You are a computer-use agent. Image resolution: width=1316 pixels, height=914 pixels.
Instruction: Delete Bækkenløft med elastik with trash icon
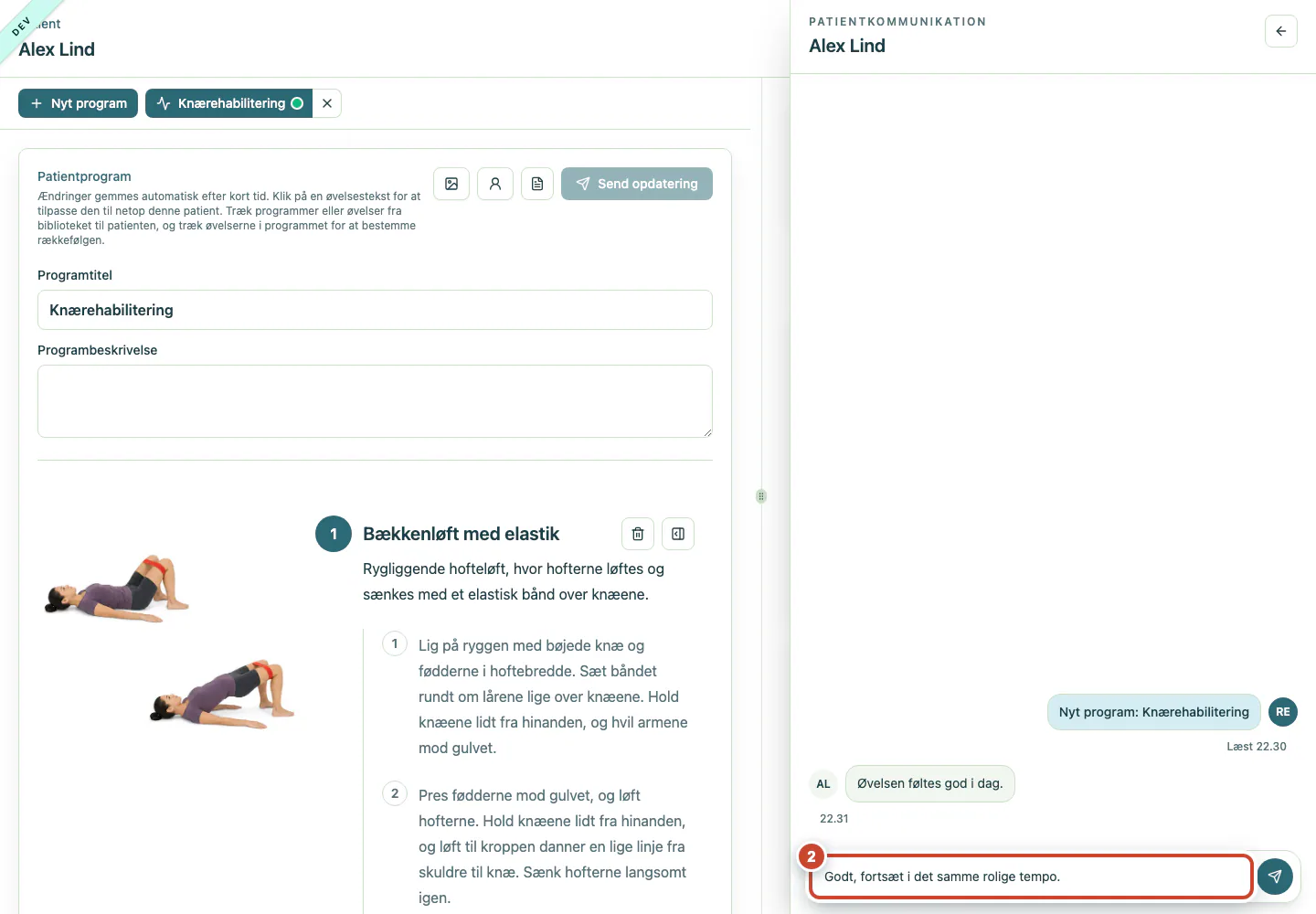pyautogui.click(x=638, y=534)
